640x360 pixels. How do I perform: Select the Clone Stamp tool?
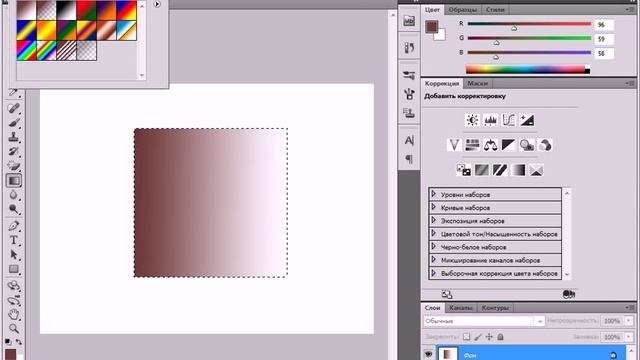13,137
